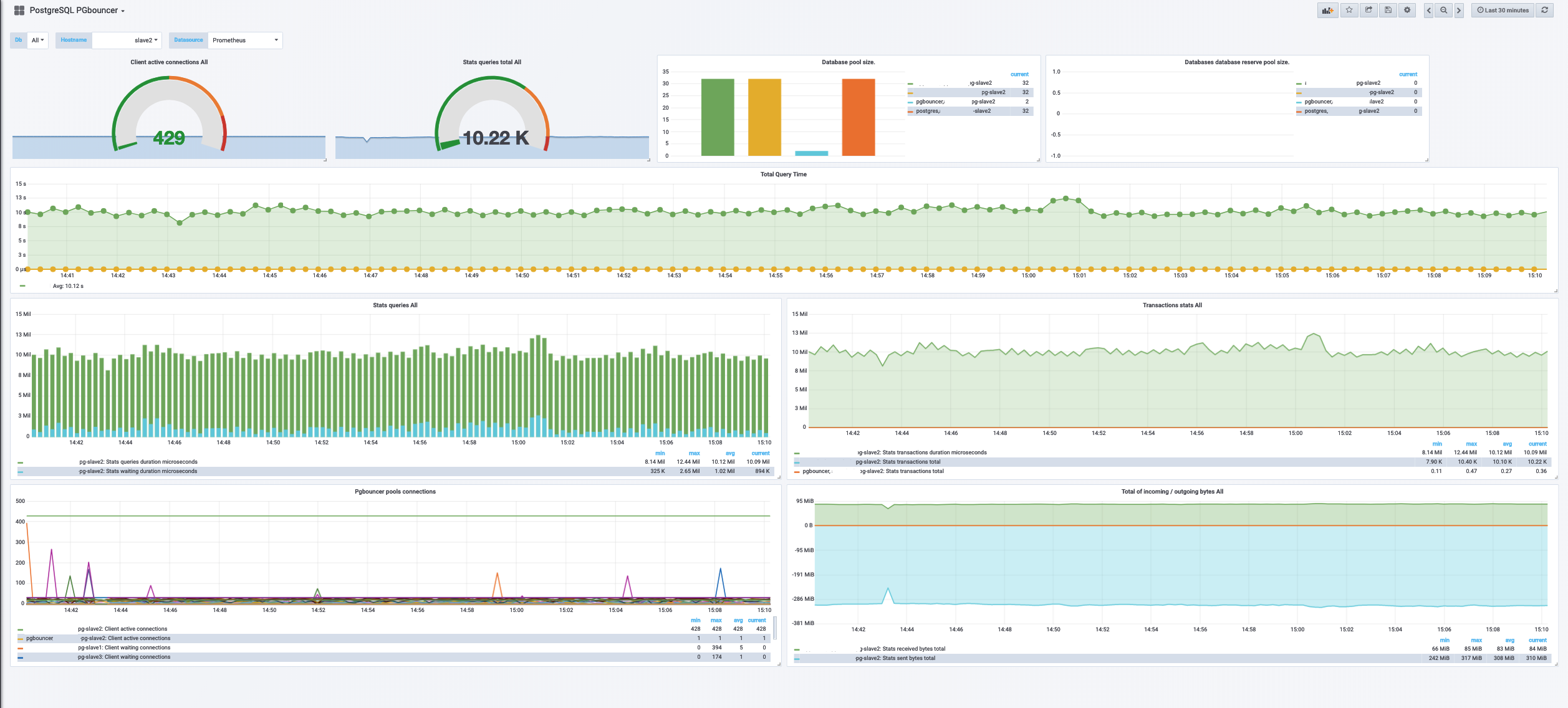Open dashboard settings gear
The image size is (1568, 708).
coord(1407,10)
